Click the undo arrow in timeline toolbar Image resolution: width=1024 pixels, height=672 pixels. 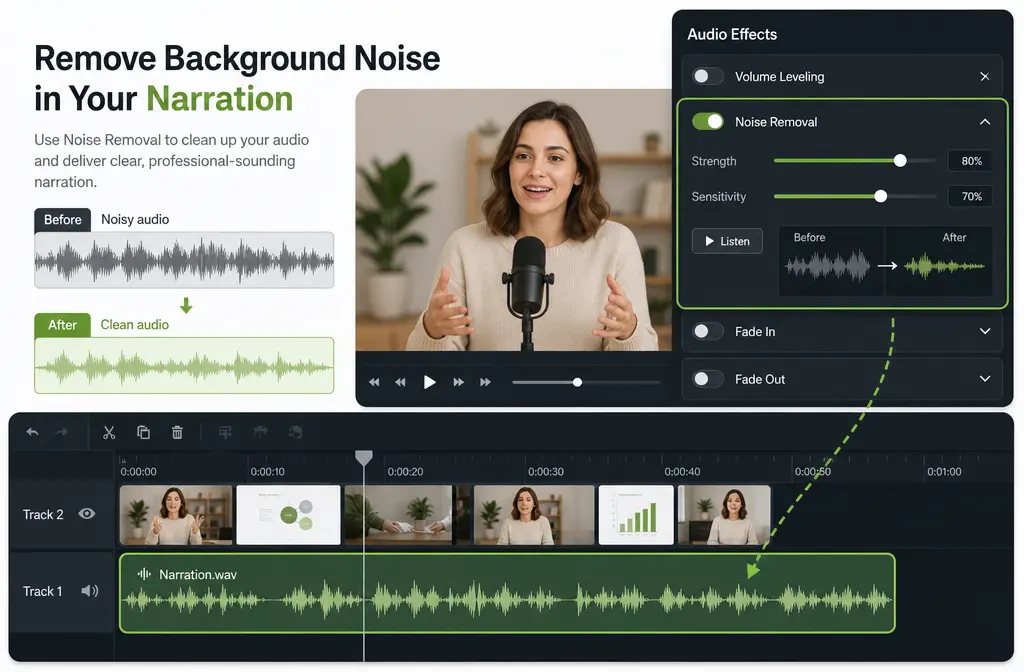coord(32,432)
